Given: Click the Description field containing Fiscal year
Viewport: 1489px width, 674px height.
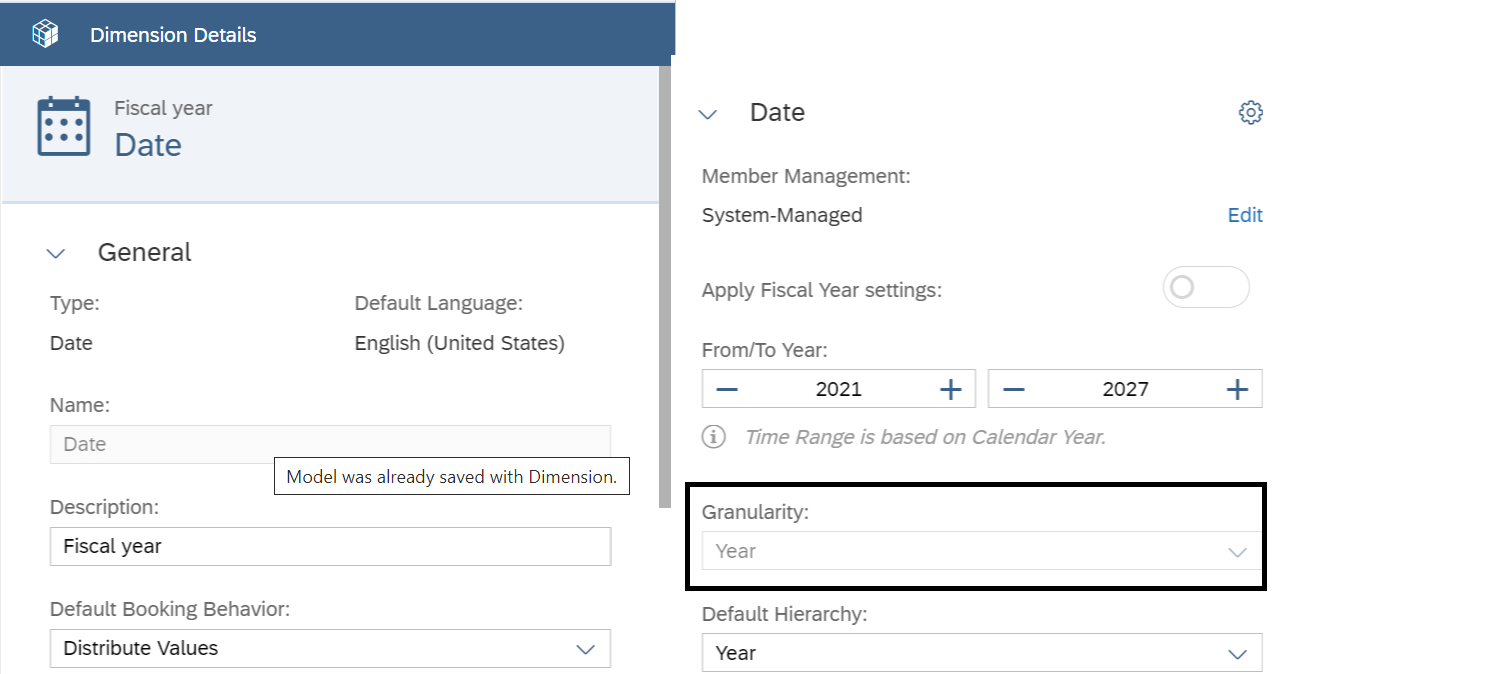Looking at the screenshot, I should click(x=330, y=546).
